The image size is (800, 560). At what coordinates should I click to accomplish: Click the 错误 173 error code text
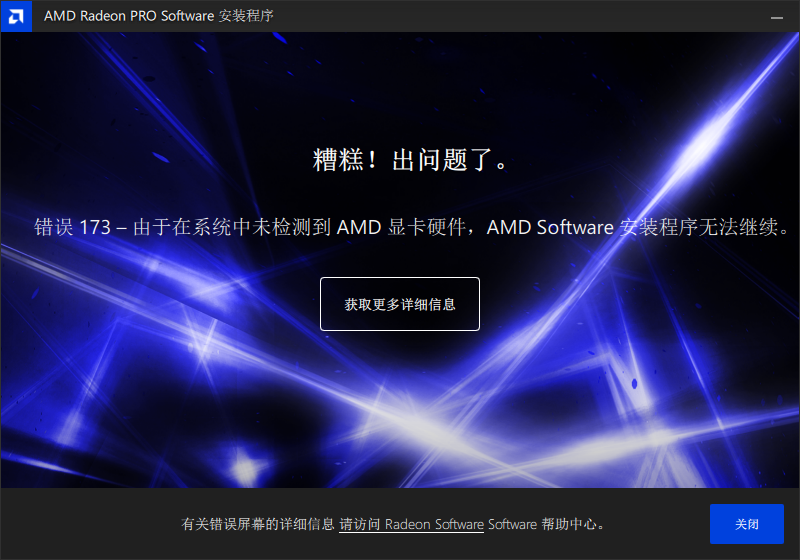point(72,227)
